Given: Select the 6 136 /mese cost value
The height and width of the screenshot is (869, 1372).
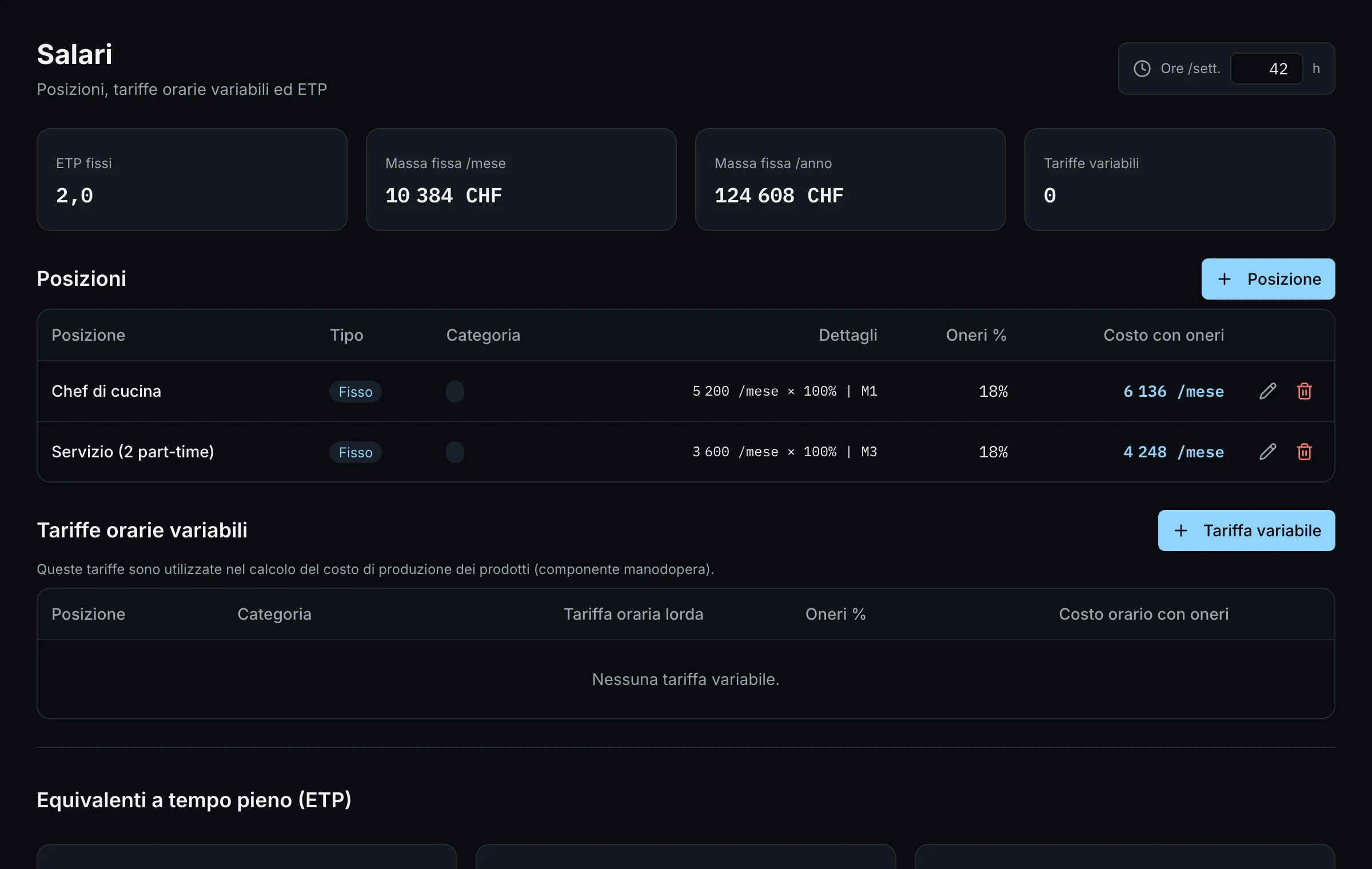Looking at the screenshot, I should point(1173,391).
